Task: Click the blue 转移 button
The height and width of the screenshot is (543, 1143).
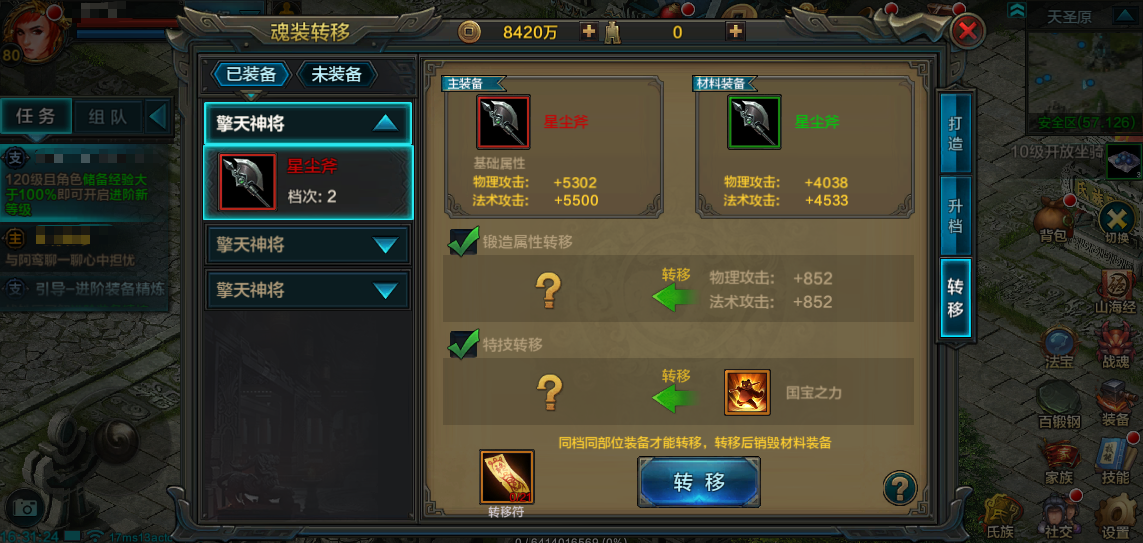Action: pyautogui.click(x=699, y=482)
